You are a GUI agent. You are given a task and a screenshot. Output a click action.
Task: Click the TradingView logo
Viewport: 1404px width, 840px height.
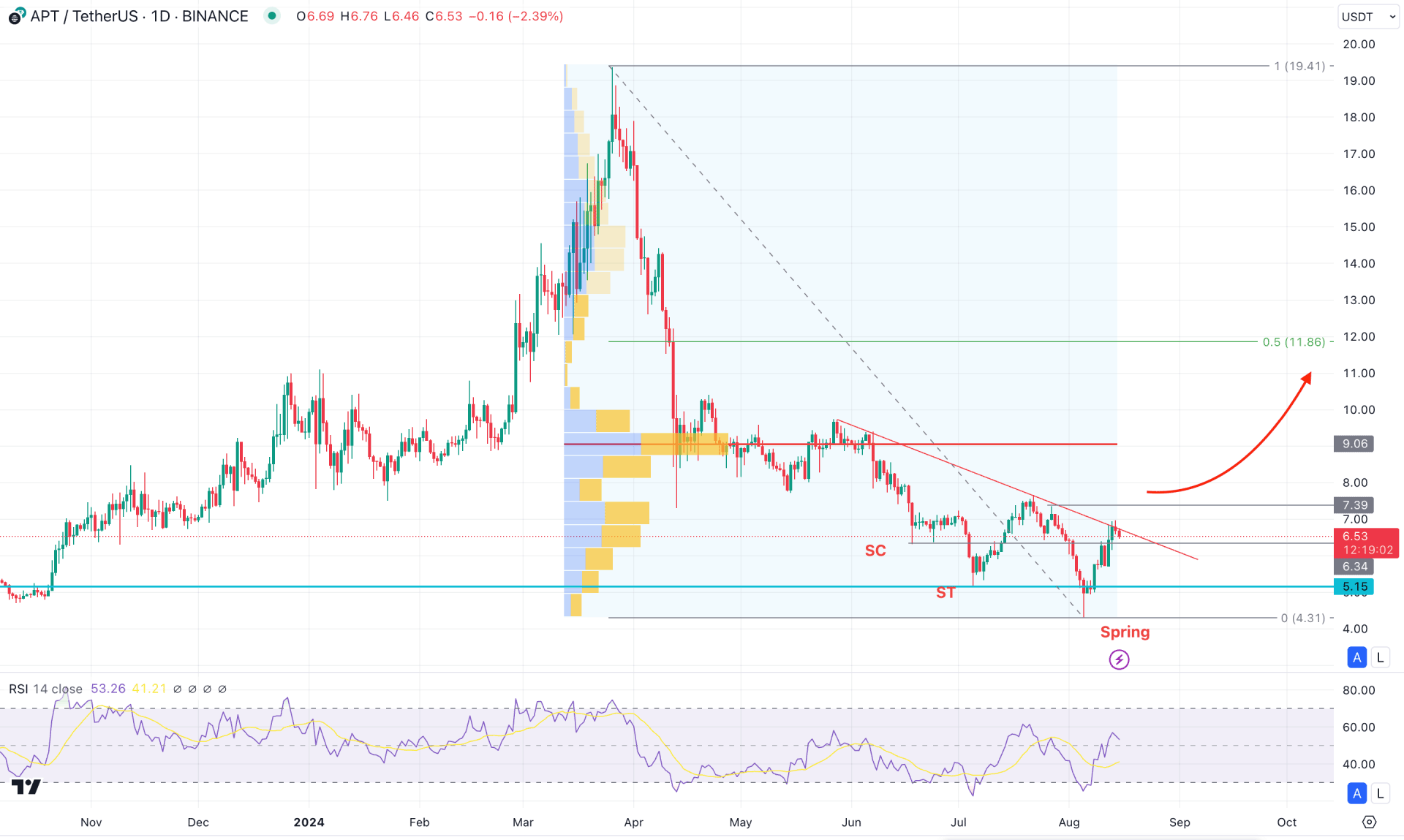[26, 787]
